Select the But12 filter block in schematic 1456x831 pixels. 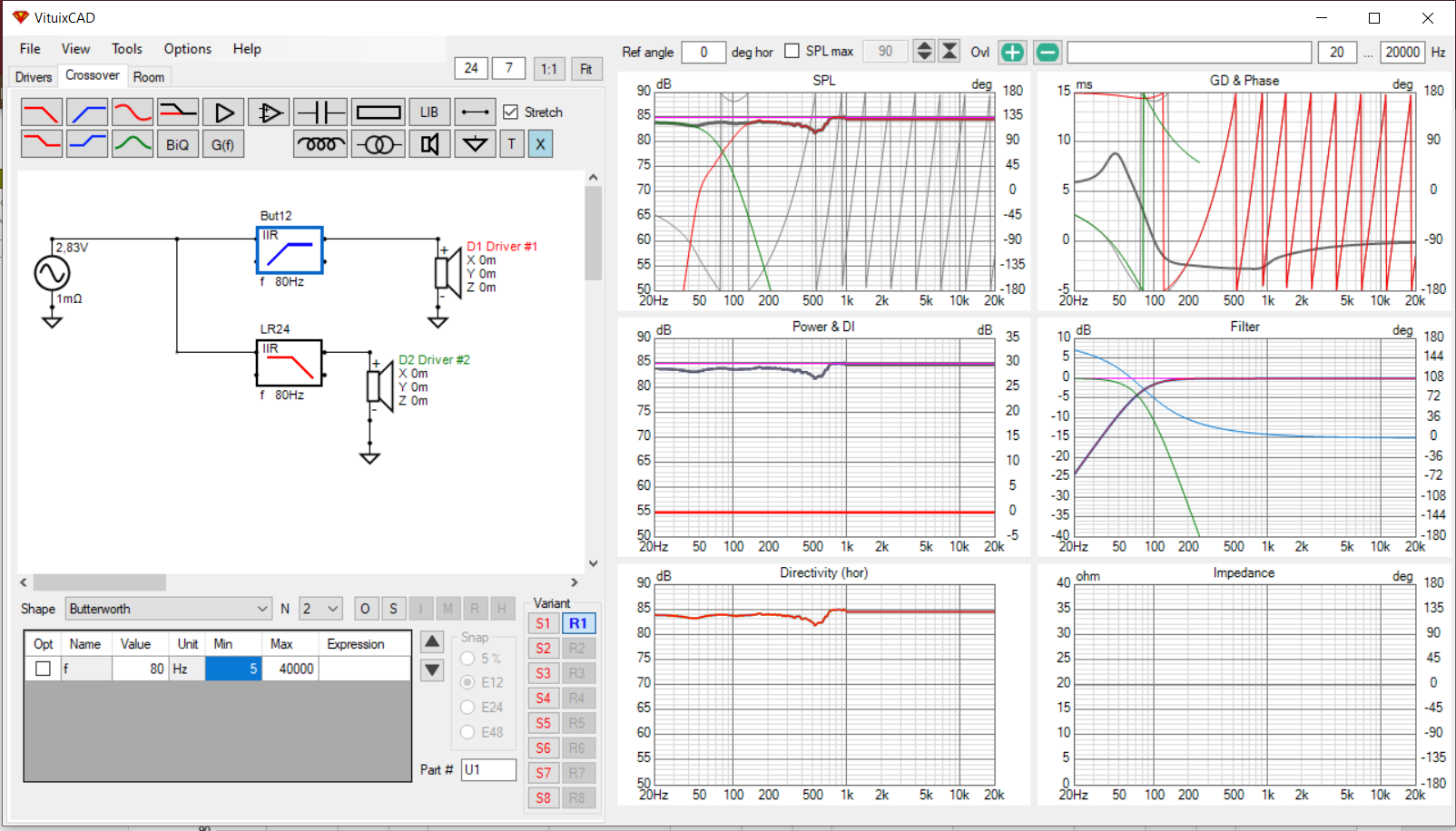[290, 250]
